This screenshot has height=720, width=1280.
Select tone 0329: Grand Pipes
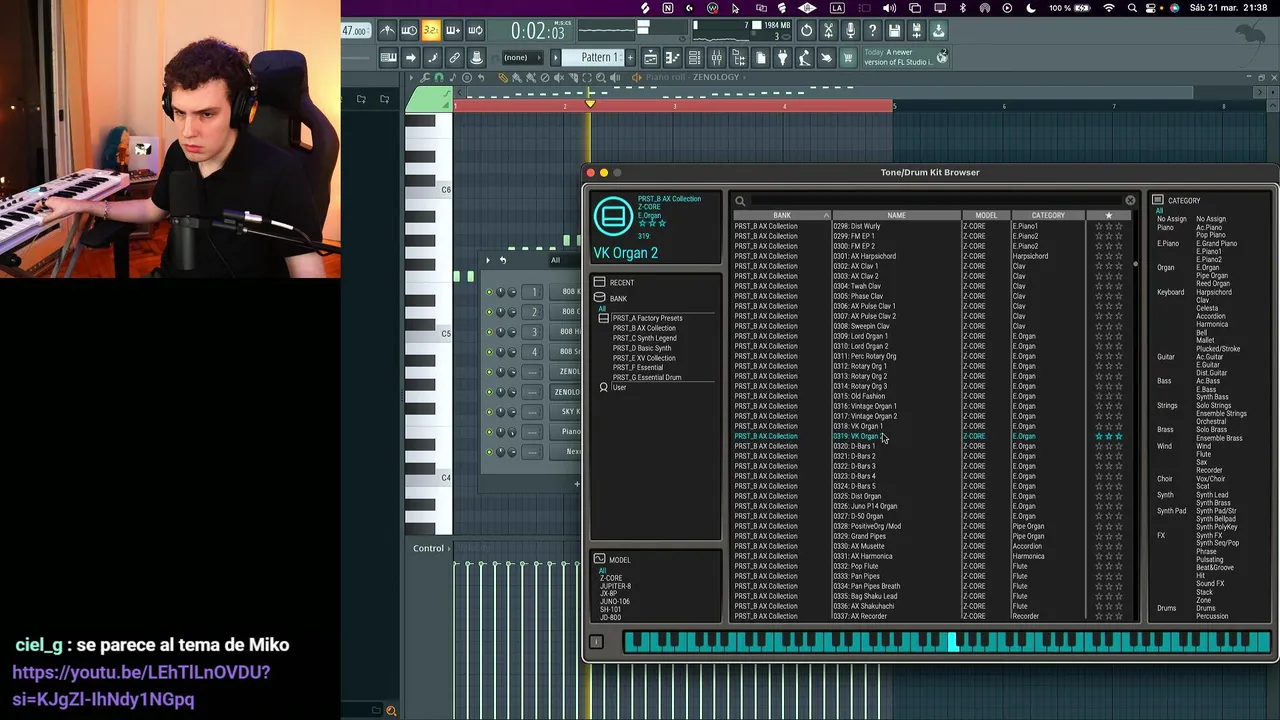pos(859,536)
